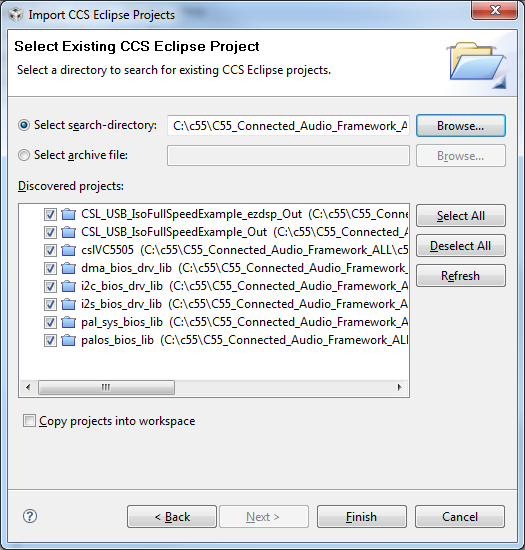Click folder icon of pal_sys_bios_lib
The image size is (525, 550).
(69, 322)
